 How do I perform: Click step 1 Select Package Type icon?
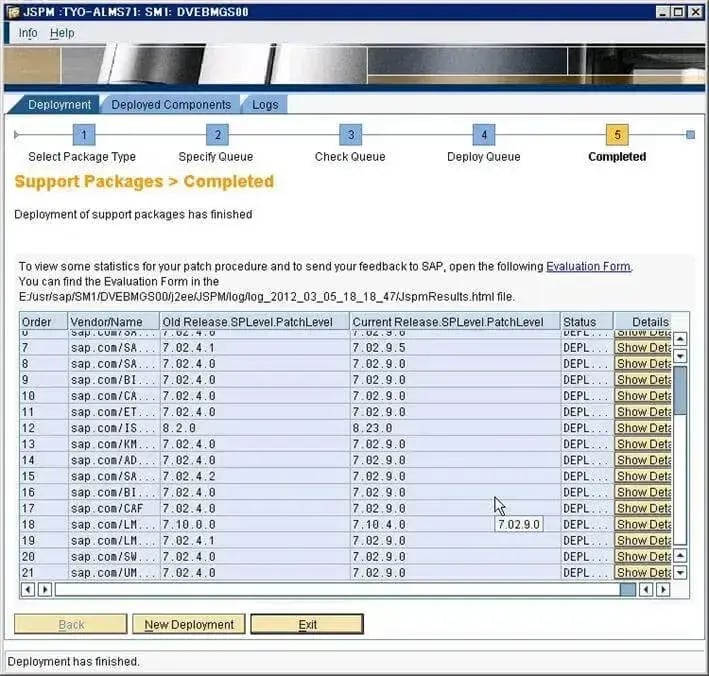pyautogui.click(x=85, y=135)
